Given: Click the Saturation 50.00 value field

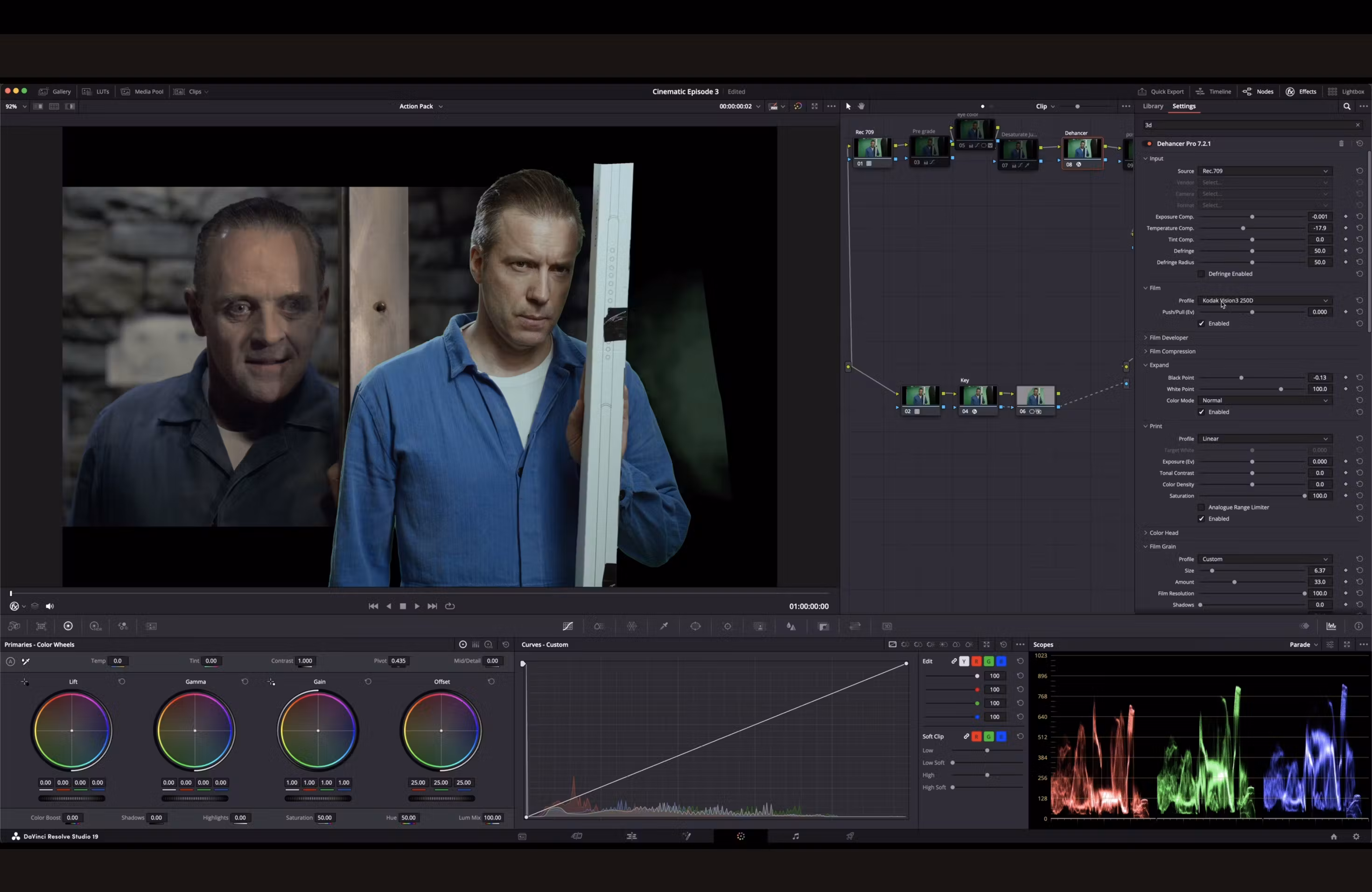Looking at the screenshot, I should (x=324, y=818).
